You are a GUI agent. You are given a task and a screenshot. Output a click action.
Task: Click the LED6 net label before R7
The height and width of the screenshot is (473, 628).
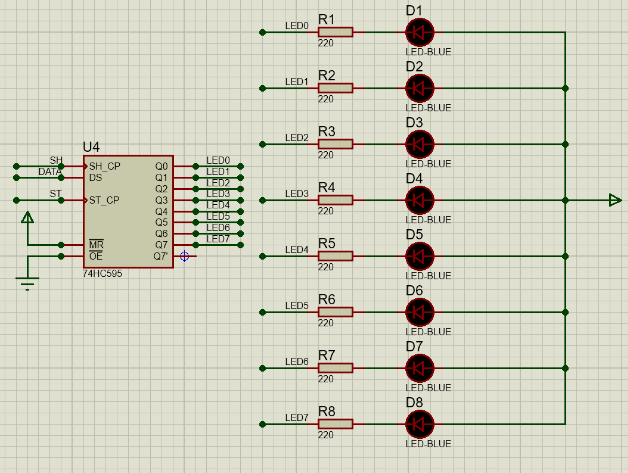point(297,362)
